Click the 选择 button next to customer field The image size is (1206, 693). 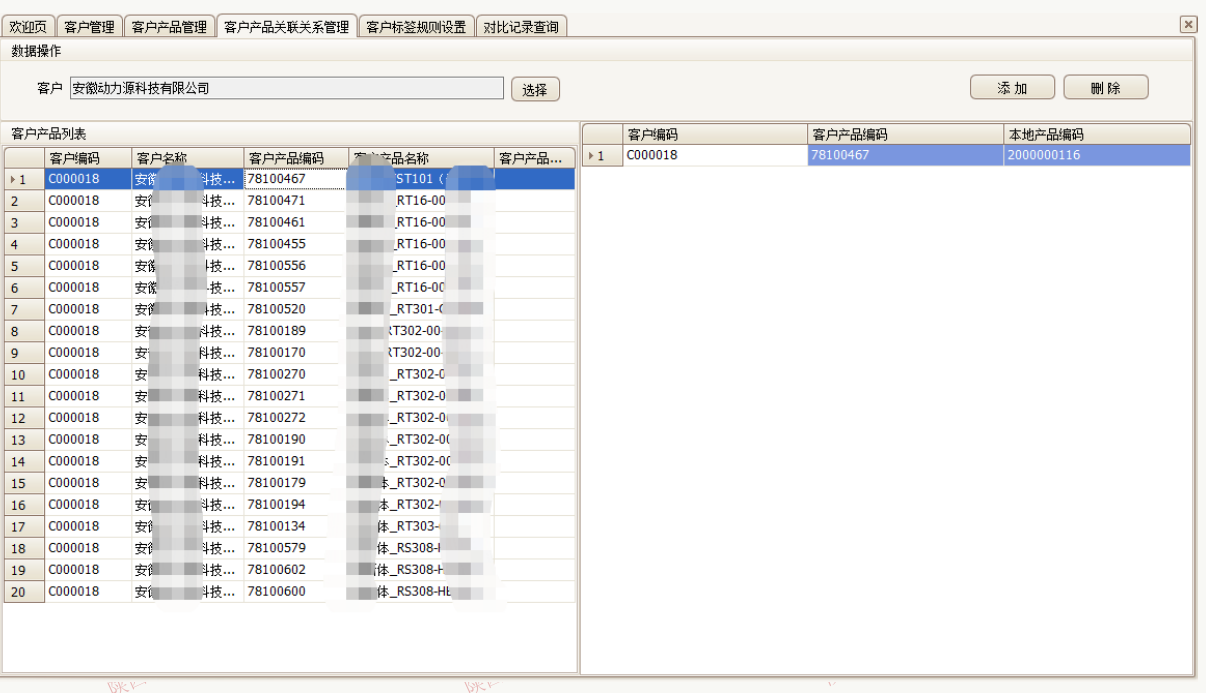pyautogui.click(x=535, y=89)
